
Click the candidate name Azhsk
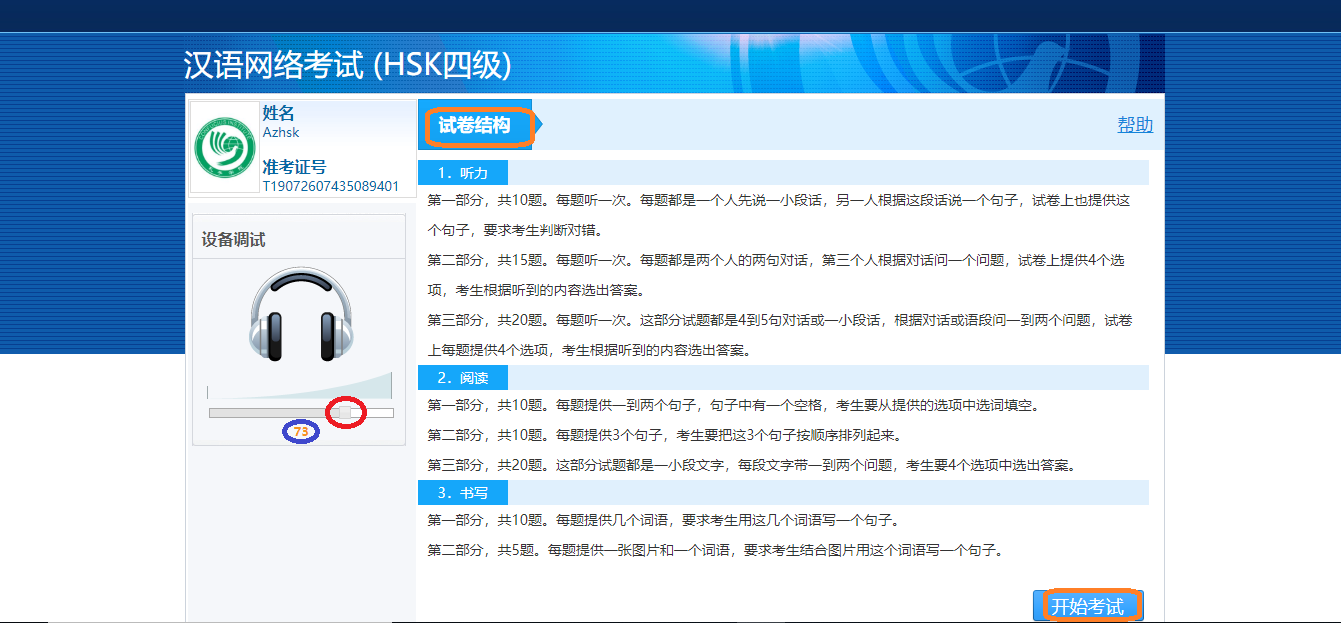click(281, 132)
